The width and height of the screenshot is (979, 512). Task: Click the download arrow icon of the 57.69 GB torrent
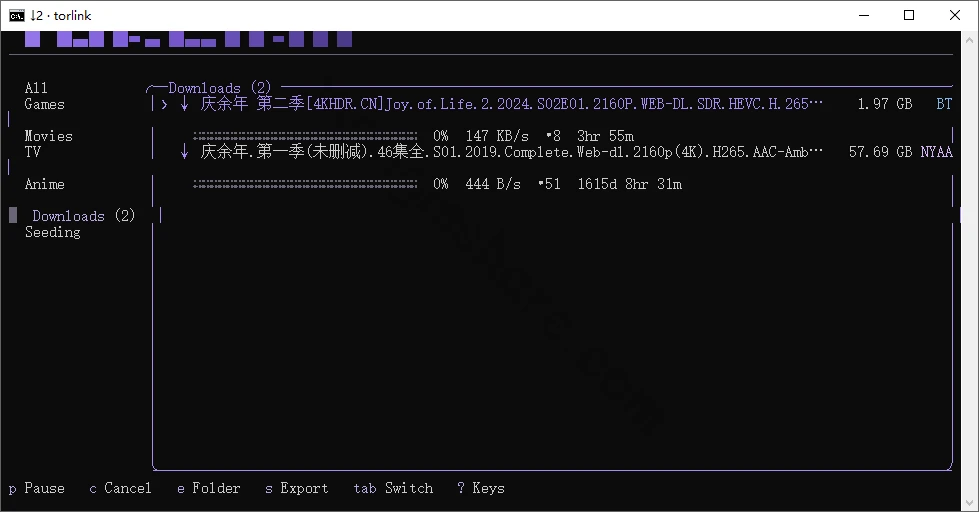184,152
